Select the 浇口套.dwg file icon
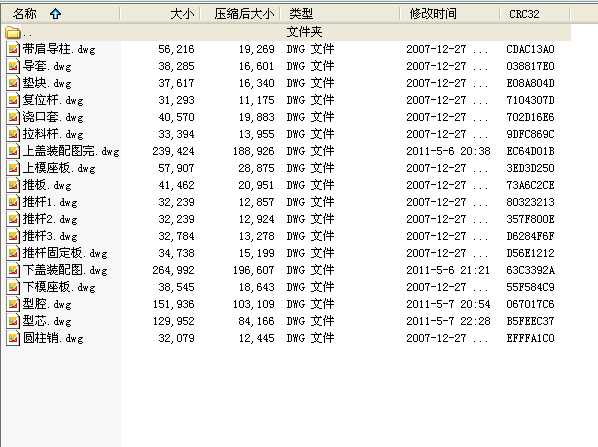The height and width of the screenshot is (447, 598). [x=13, y=117]
